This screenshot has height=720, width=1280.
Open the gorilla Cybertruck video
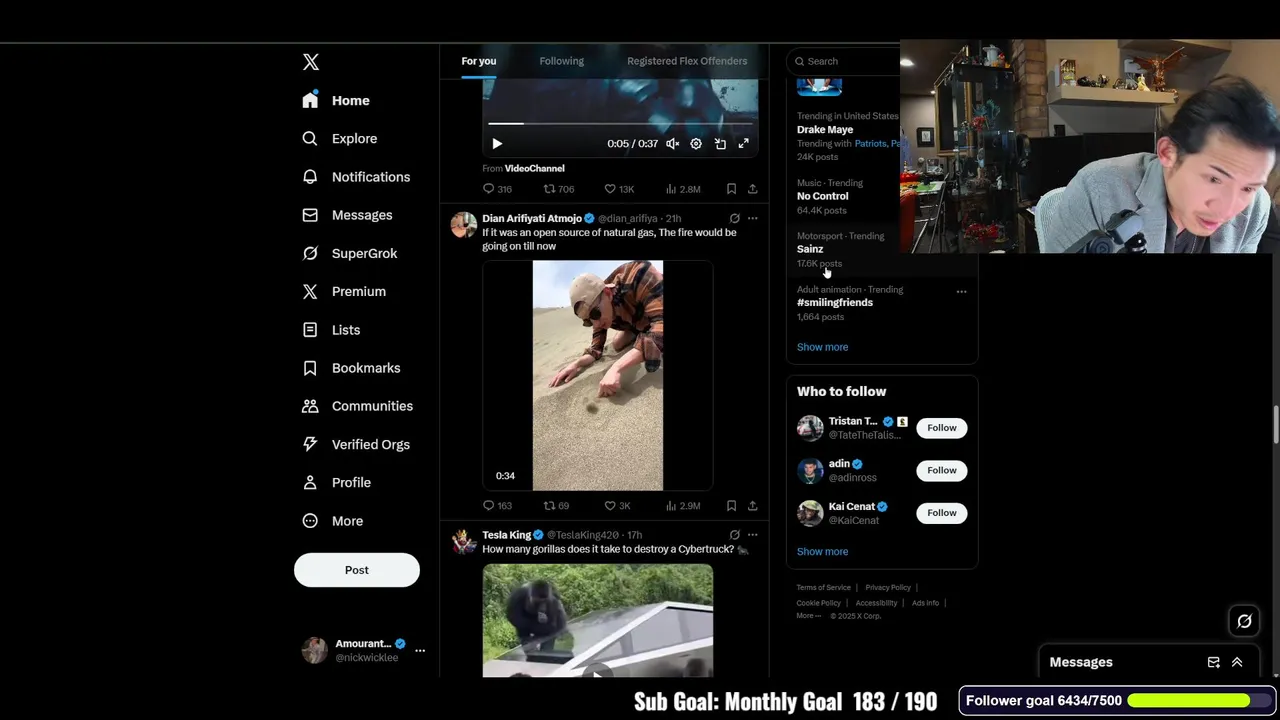[598, 621]
